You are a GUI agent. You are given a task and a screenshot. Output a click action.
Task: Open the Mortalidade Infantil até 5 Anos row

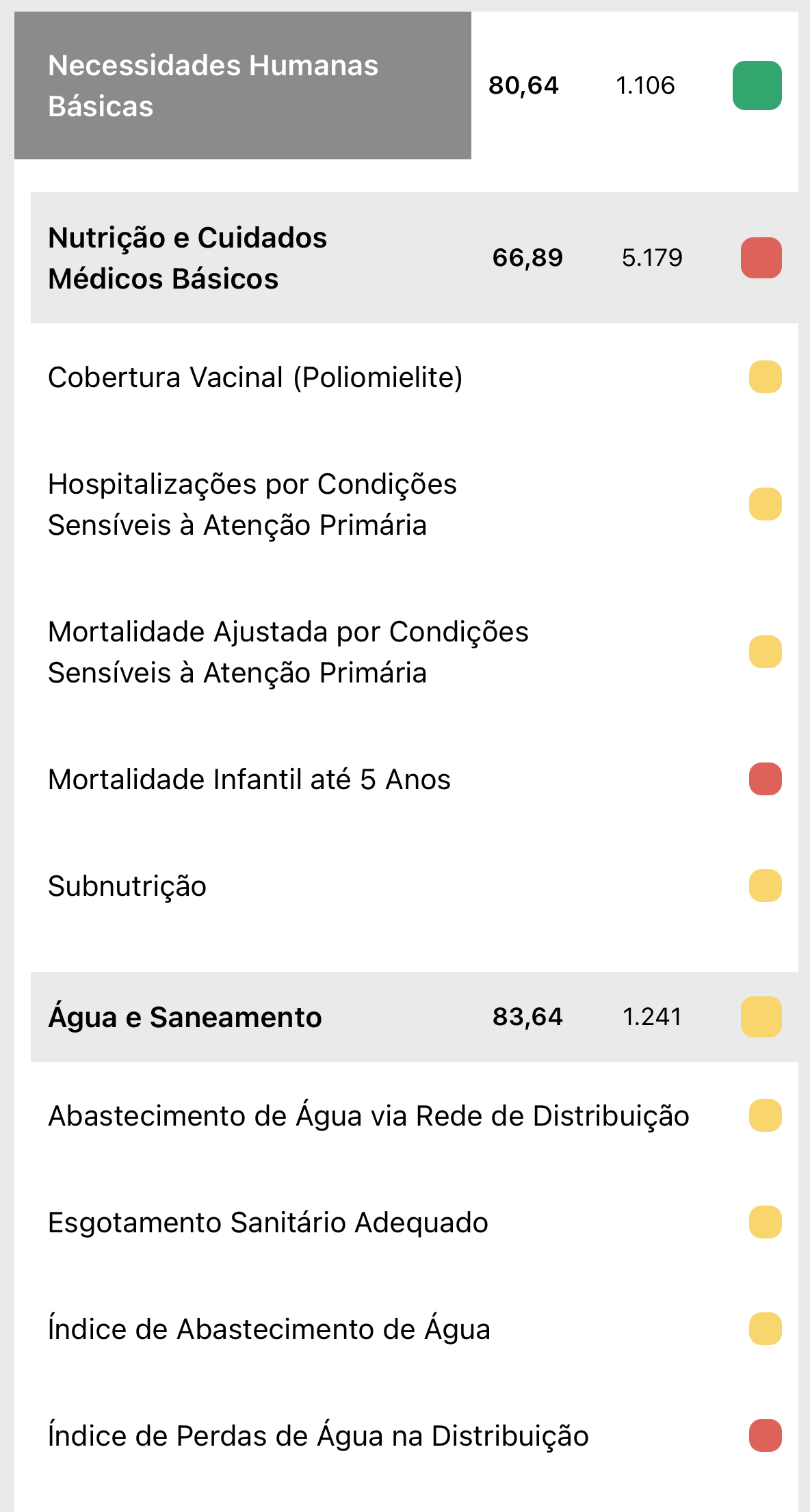(x=249, y=780)
